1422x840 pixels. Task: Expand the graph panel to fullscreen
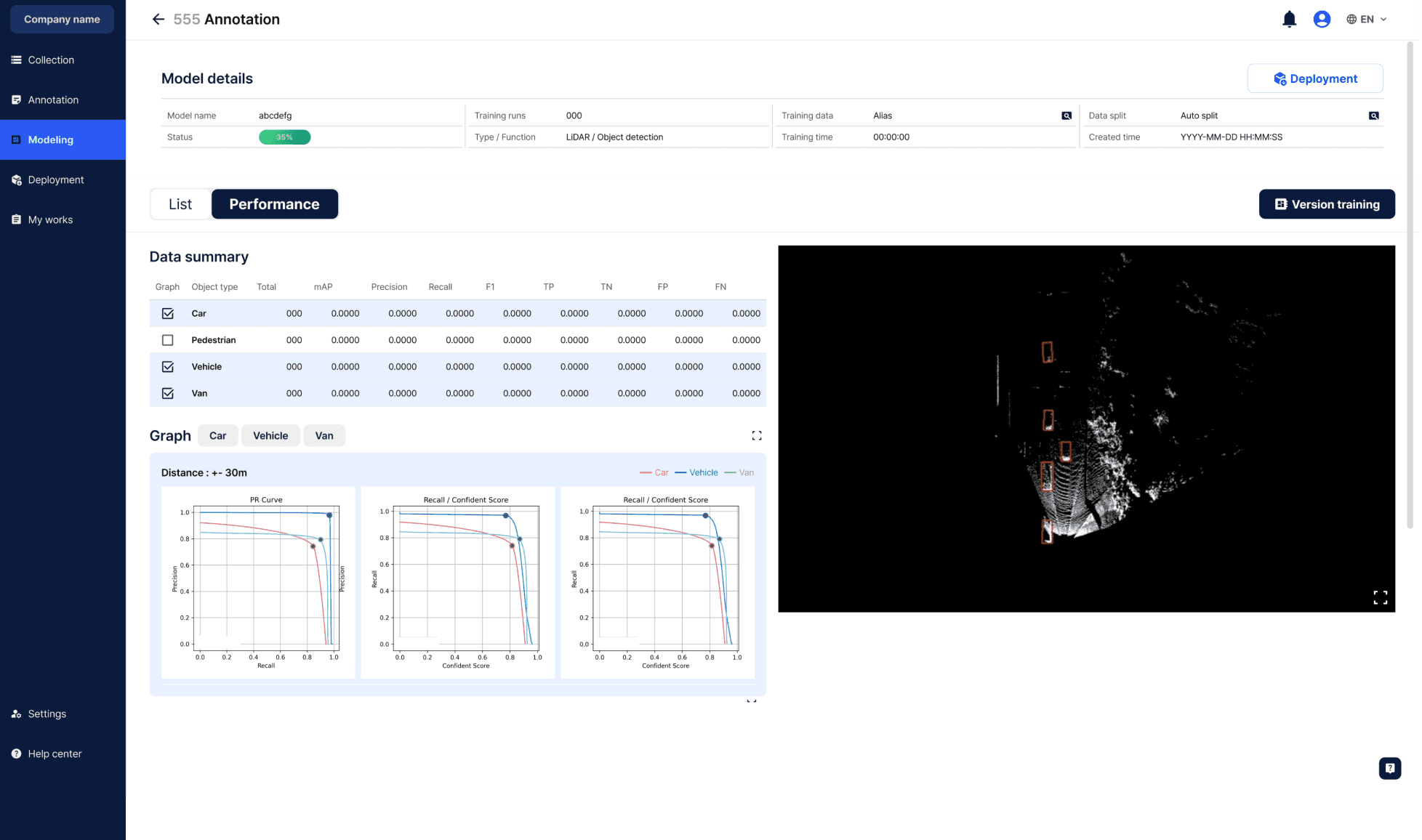756,435
